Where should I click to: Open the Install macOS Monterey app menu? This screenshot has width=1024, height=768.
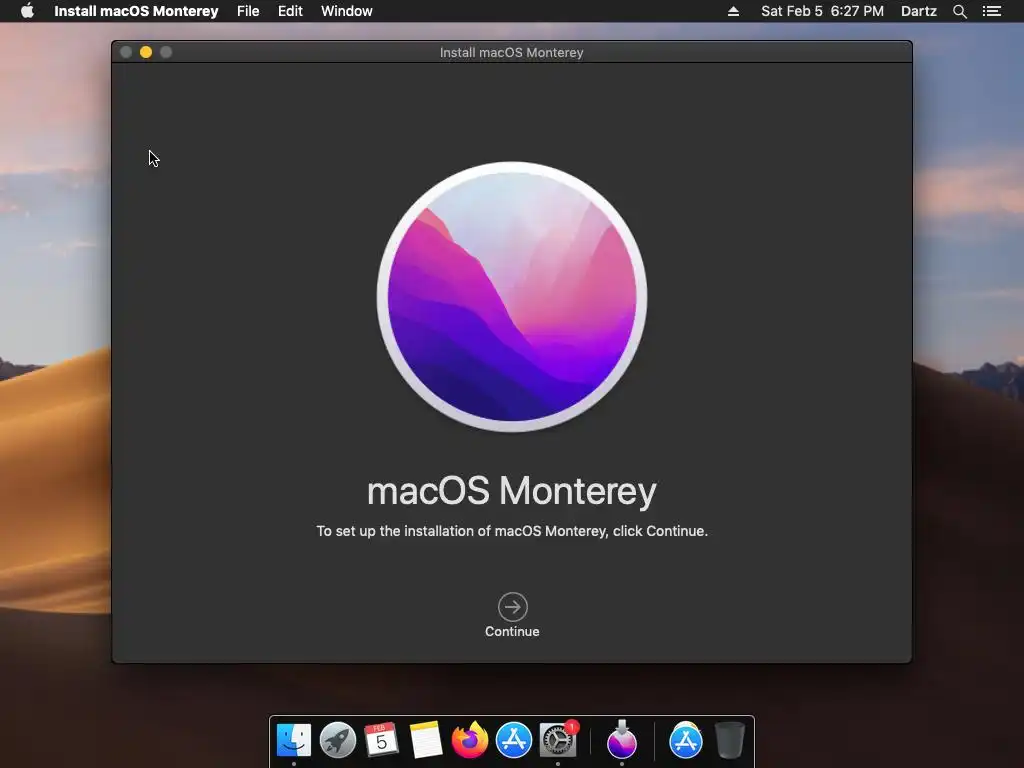pos(136,11)
